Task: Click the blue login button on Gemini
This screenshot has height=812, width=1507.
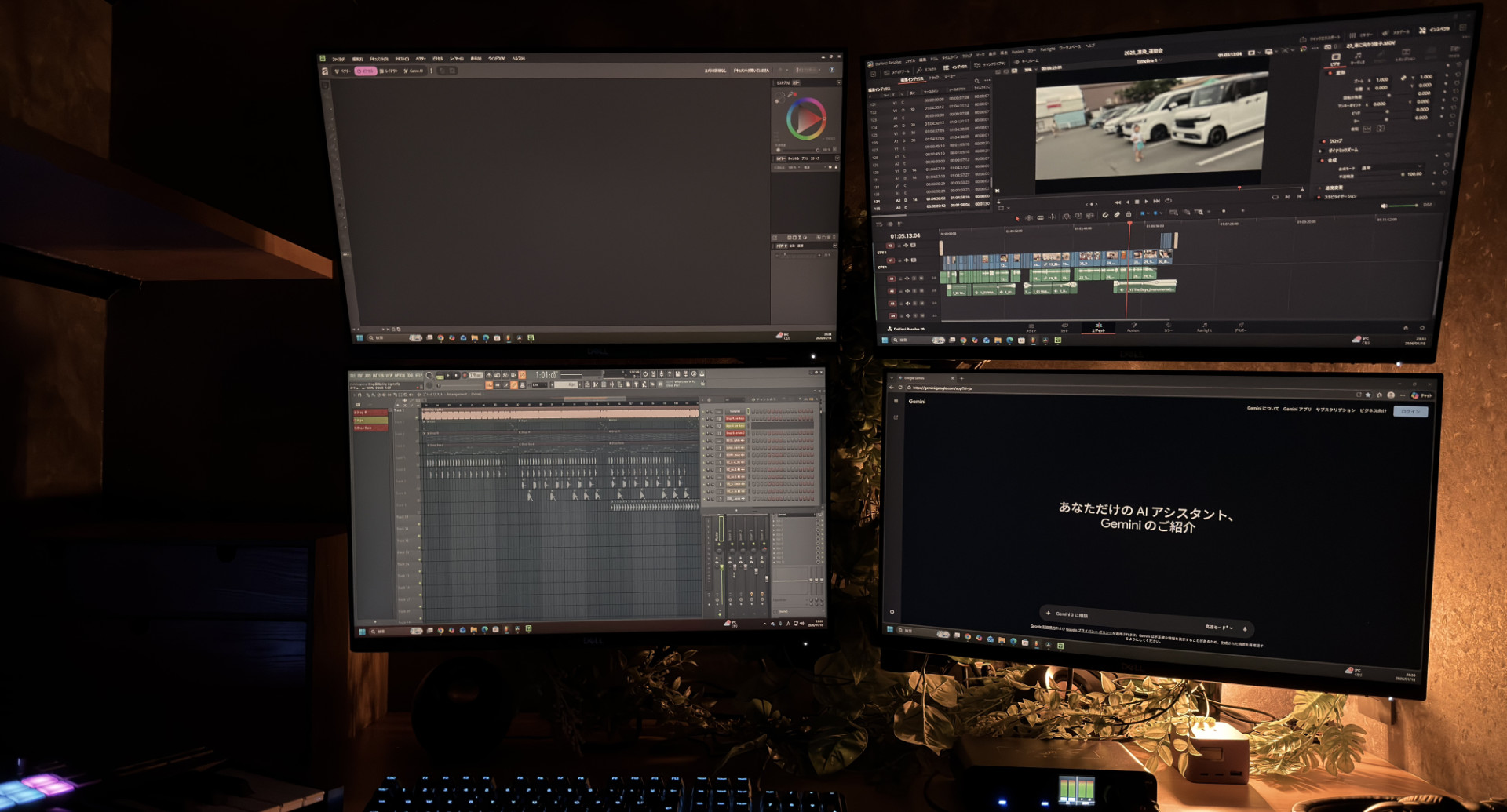Action: pos(1410,412)
